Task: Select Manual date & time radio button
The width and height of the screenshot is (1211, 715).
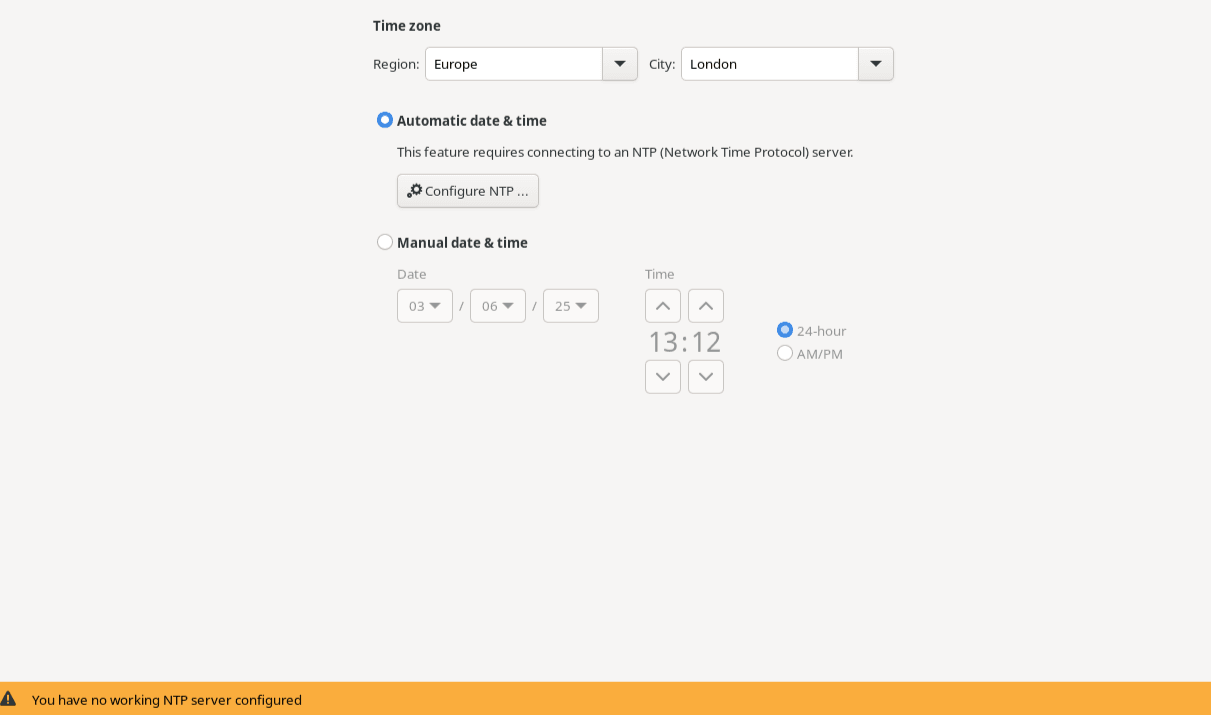Action: (385, 242)
